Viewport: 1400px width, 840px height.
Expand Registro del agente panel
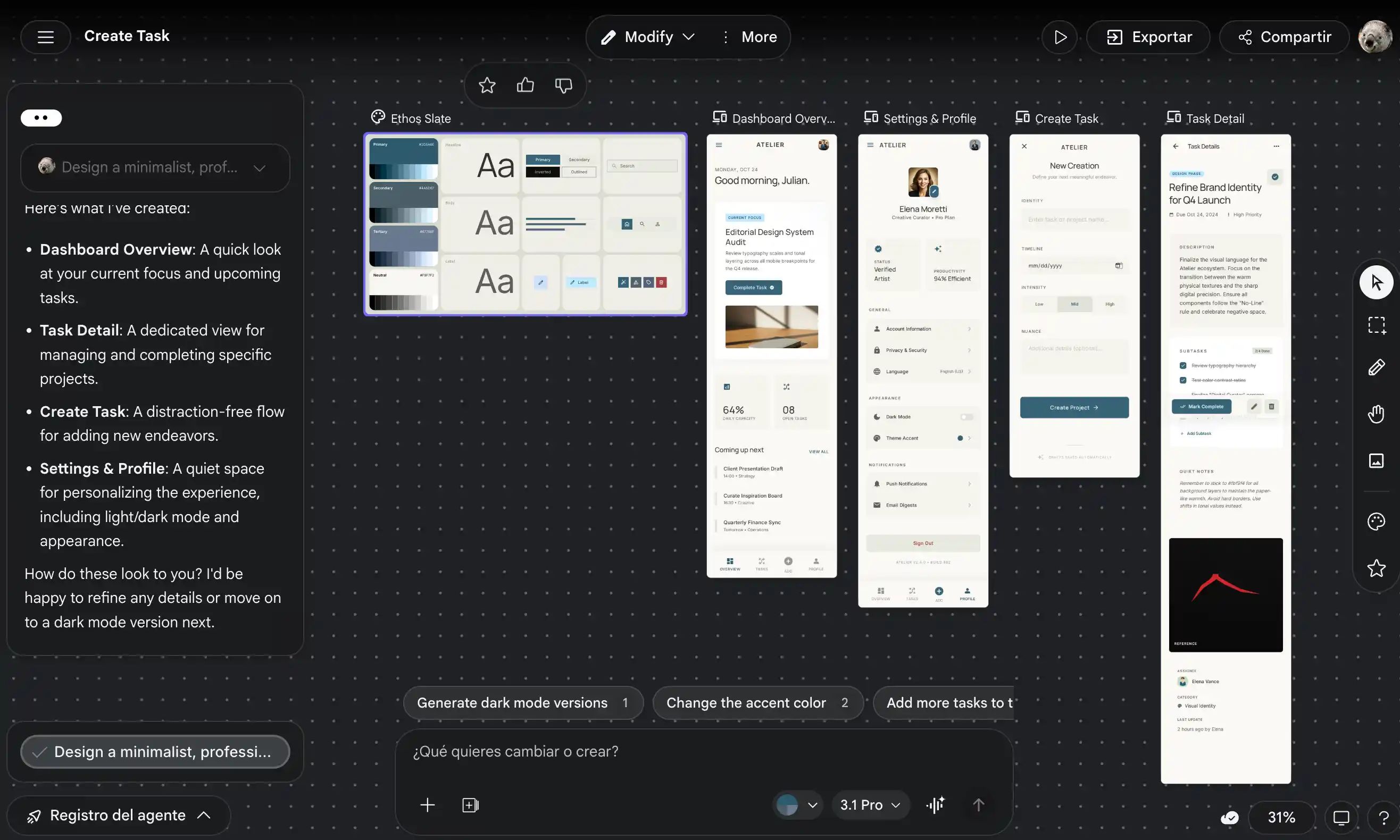[119, 815]
